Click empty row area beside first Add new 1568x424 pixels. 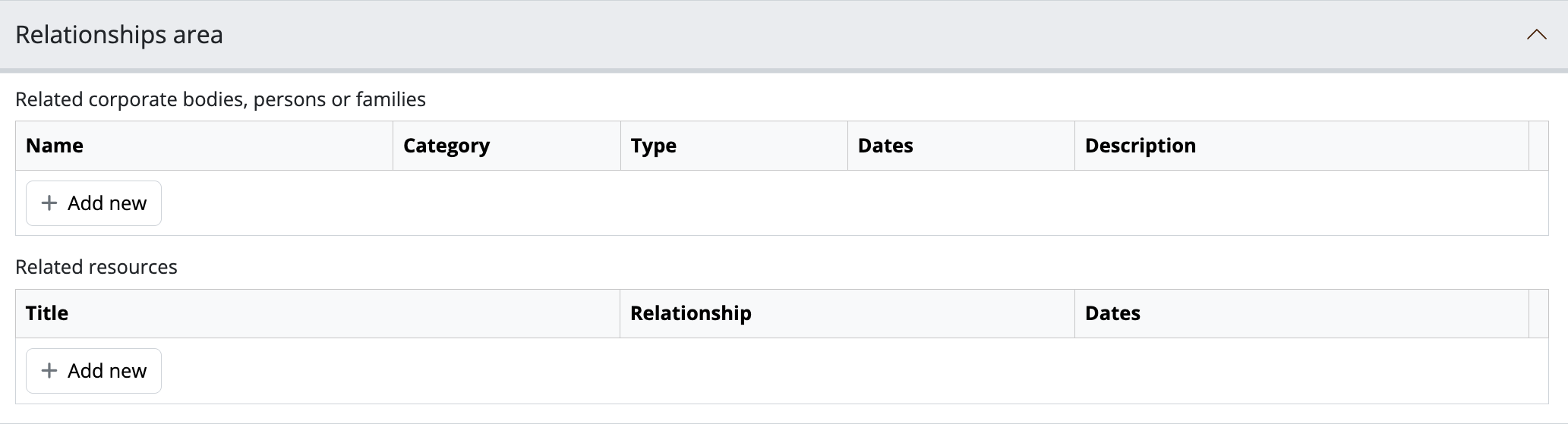835,203
